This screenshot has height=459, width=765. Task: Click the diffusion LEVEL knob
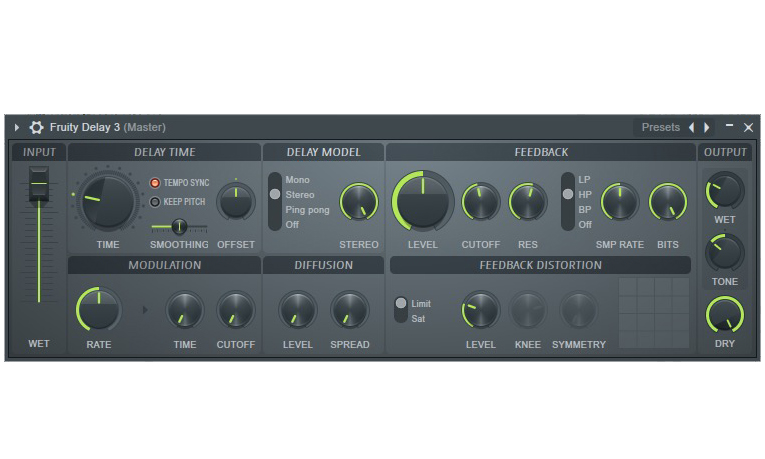point(298,310)
